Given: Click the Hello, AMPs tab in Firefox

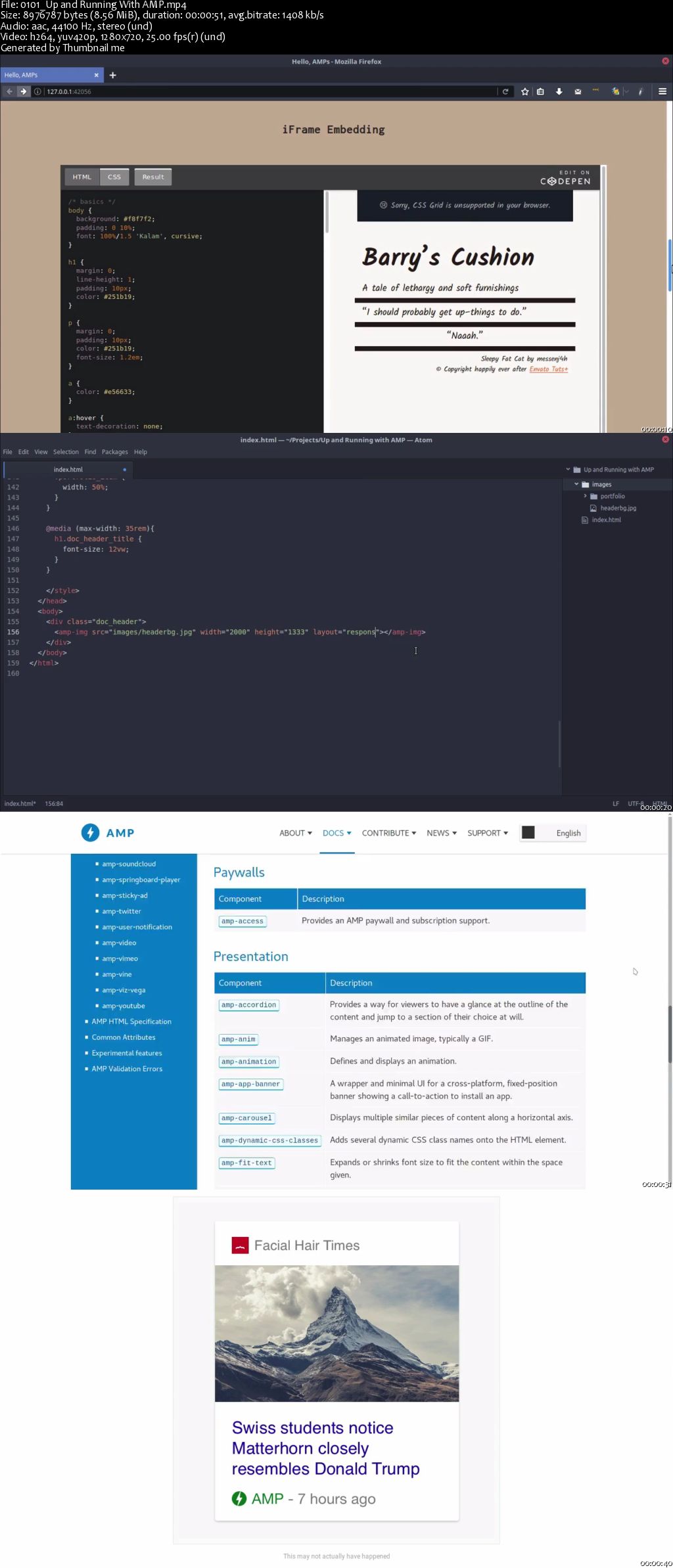Looking at the screenshot, I should tap(52, 75).
